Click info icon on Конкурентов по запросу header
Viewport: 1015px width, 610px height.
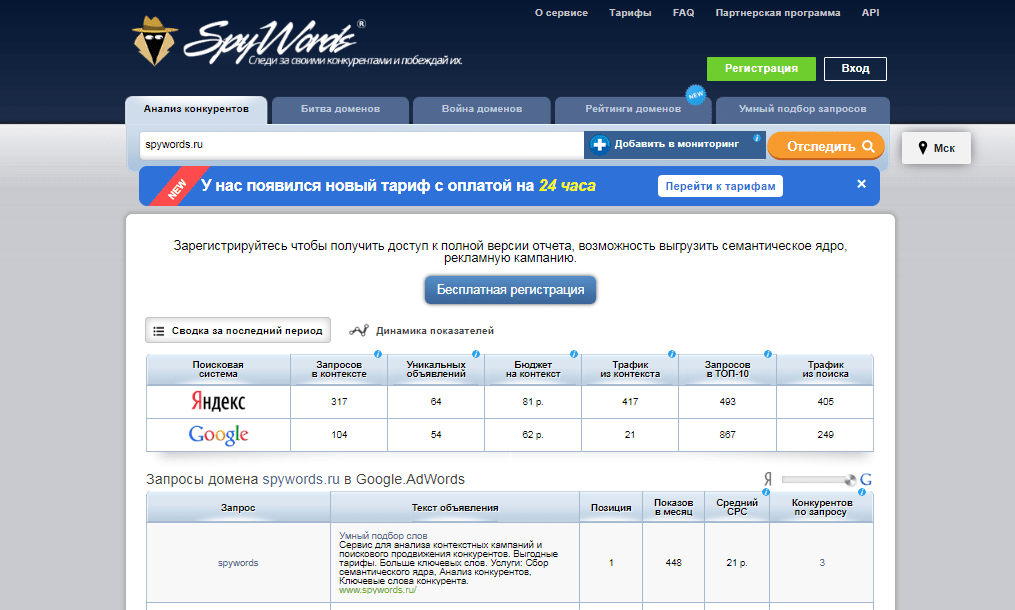coord(862,492)
